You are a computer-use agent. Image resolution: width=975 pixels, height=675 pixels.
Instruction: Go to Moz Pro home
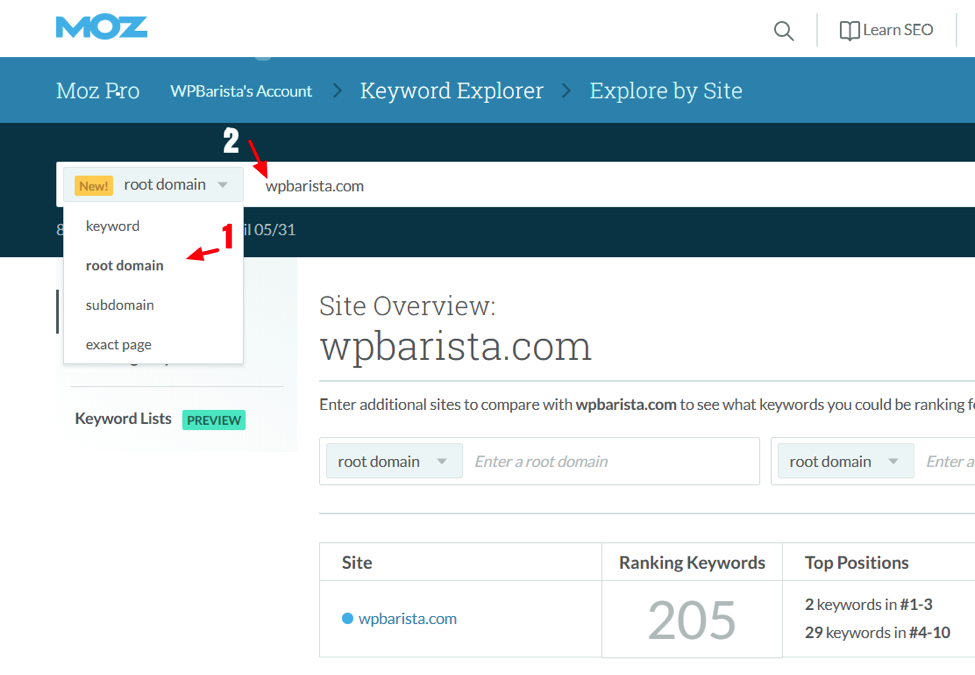[97, 91]
